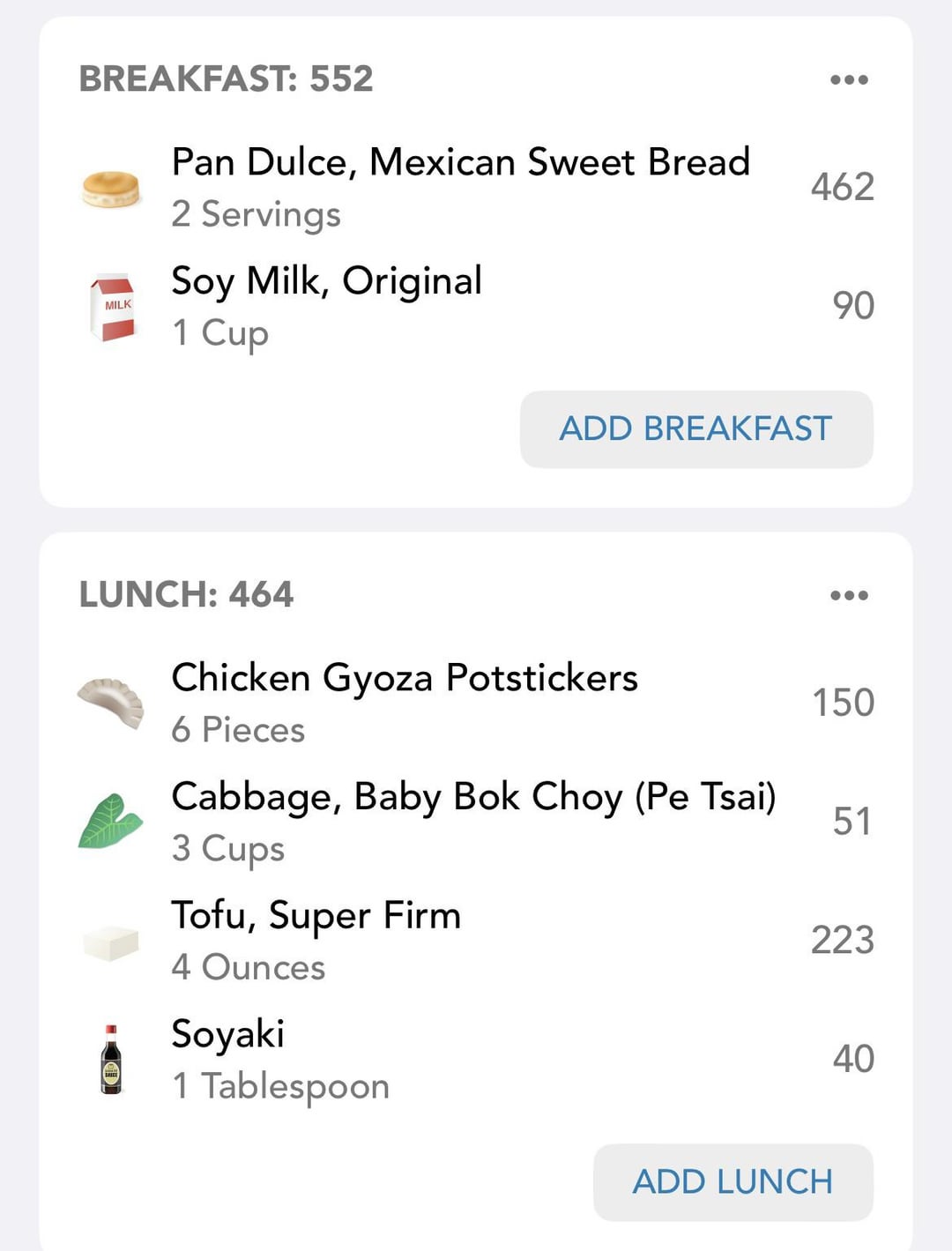Open Tofu, Super Firm entry
Viewport: 952px width, 1251px height.
tap(477, 941)
